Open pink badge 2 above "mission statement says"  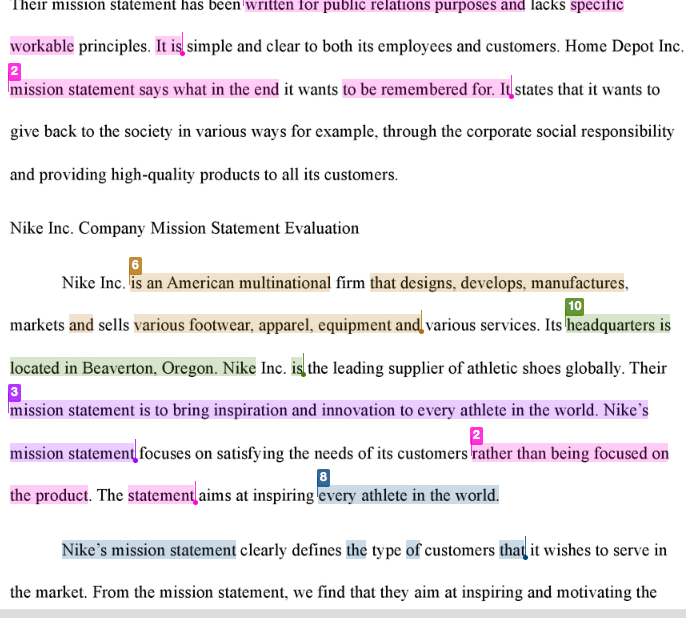(14, 71)
